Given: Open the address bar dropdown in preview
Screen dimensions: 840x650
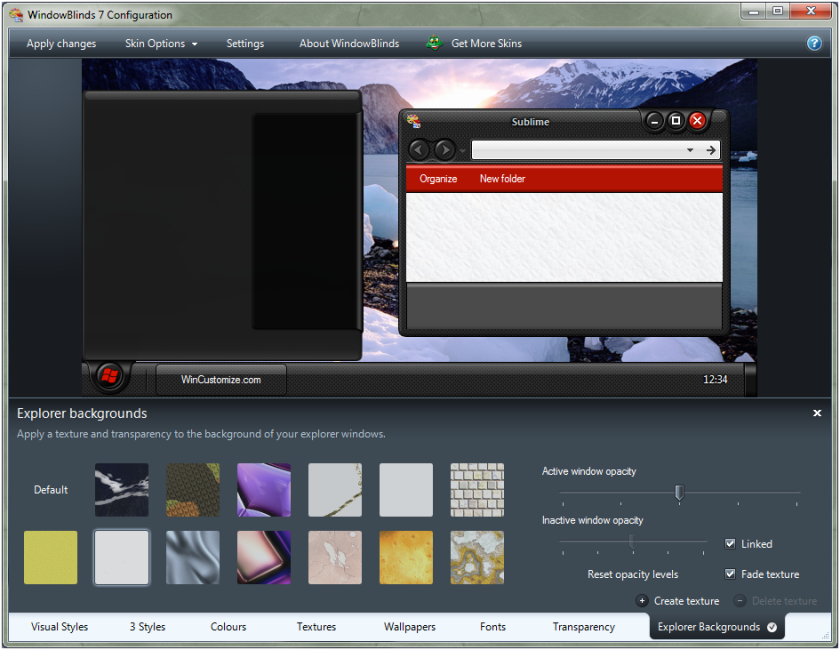Looking at the screenshot, I should coord(690,150).
